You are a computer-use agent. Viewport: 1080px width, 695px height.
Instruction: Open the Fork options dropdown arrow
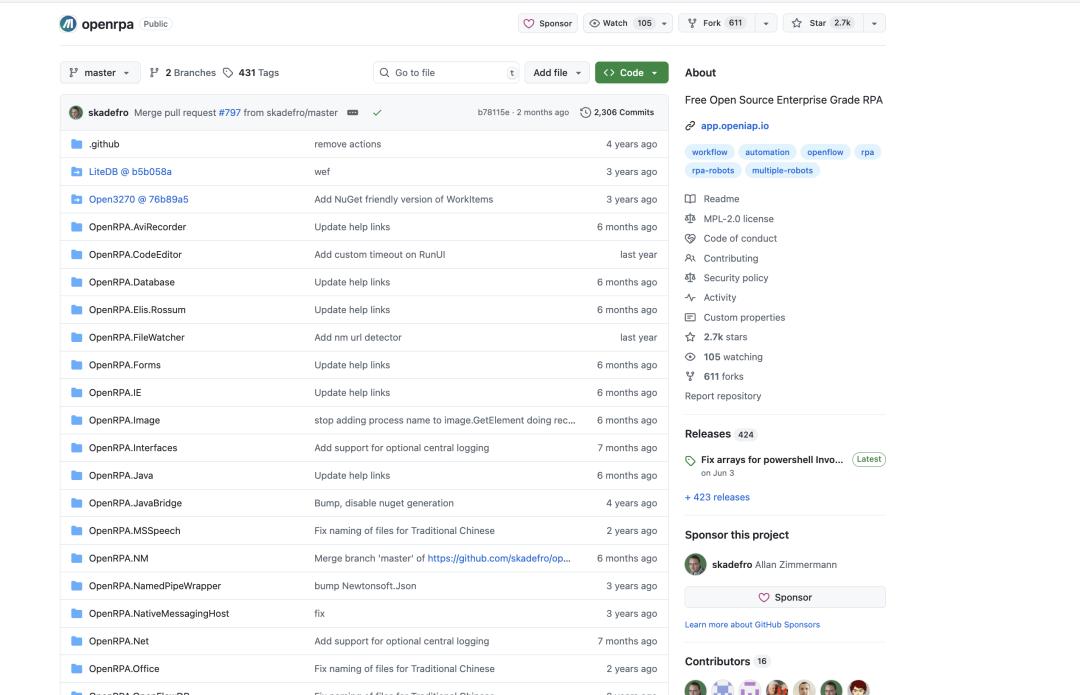point(765,23)
